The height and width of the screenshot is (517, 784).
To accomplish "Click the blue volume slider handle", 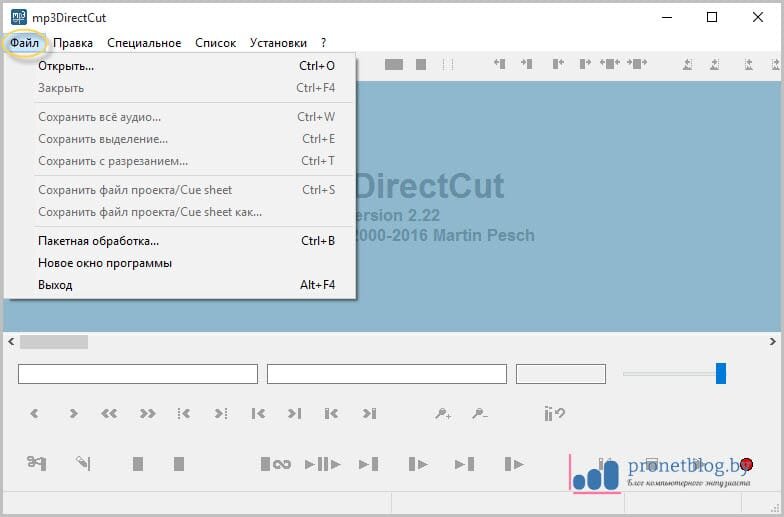I will point(720,374).
